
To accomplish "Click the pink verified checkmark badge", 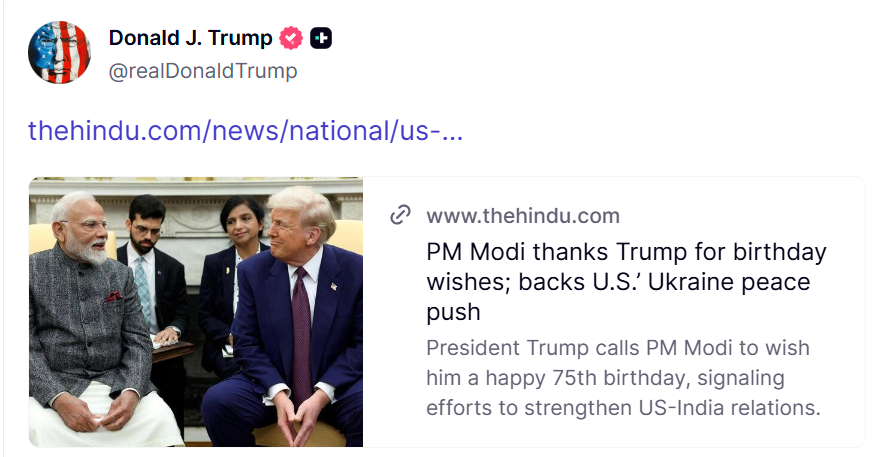I will (x=291, y=38).
